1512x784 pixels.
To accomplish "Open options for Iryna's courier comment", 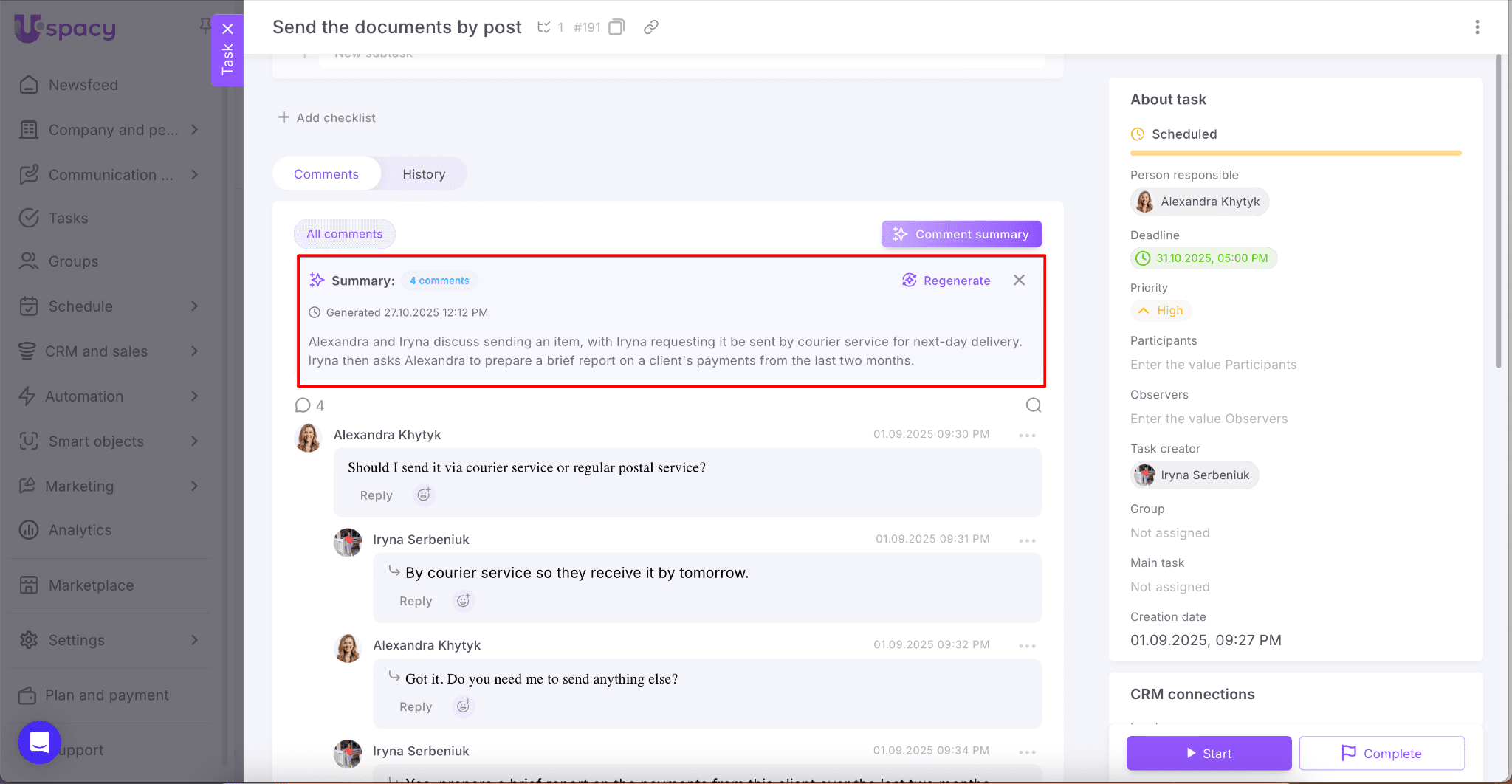I will [x=1027, y=541].
